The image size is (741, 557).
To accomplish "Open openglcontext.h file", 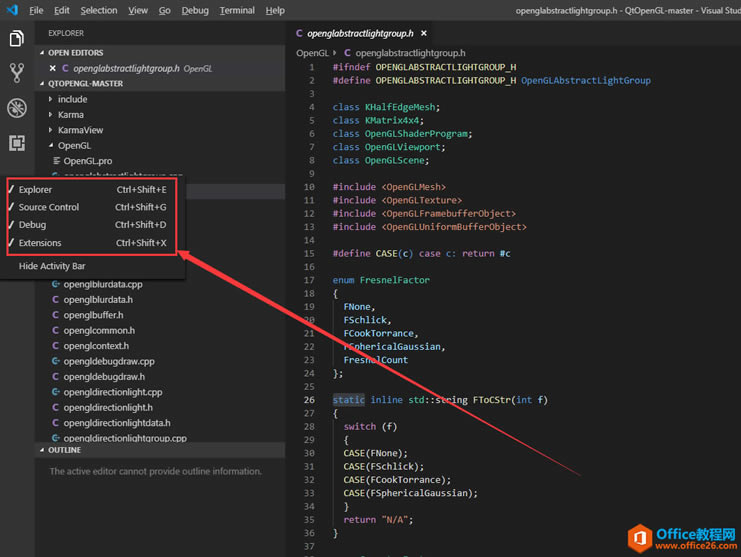I will 96,346.
